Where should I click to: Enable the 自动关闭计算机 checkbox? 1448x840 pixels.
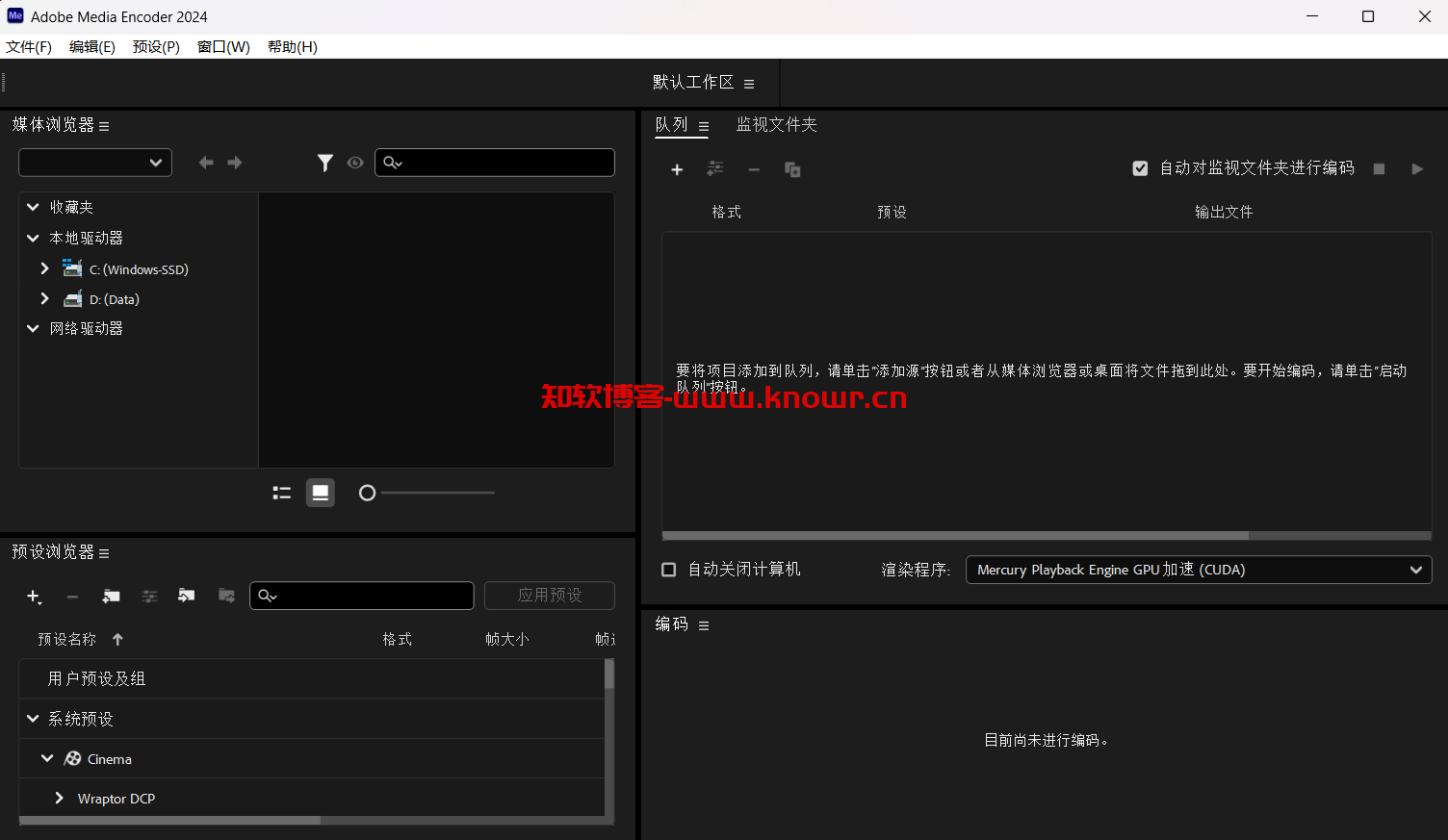[668, 570]
